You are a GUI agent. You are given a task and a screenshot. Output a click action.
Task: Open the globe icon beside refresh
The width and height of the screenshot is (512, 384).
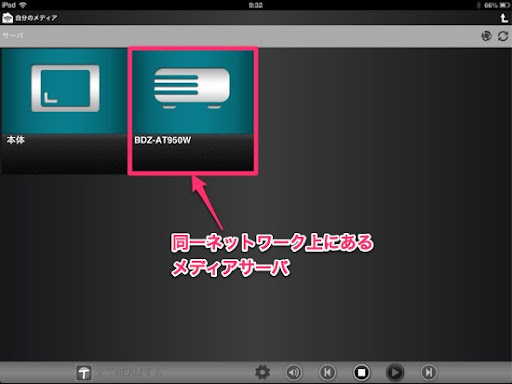pos(487,36)
